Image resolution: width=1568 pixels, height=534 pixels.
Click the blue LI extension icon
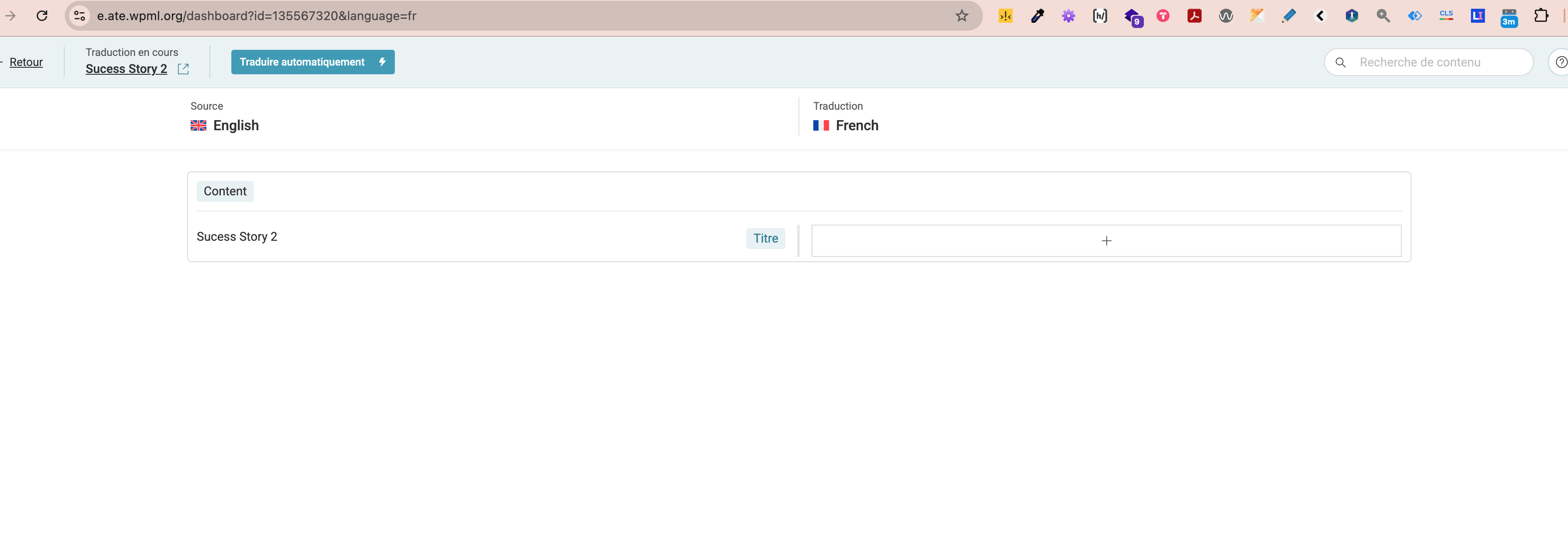pos(1477,16)
